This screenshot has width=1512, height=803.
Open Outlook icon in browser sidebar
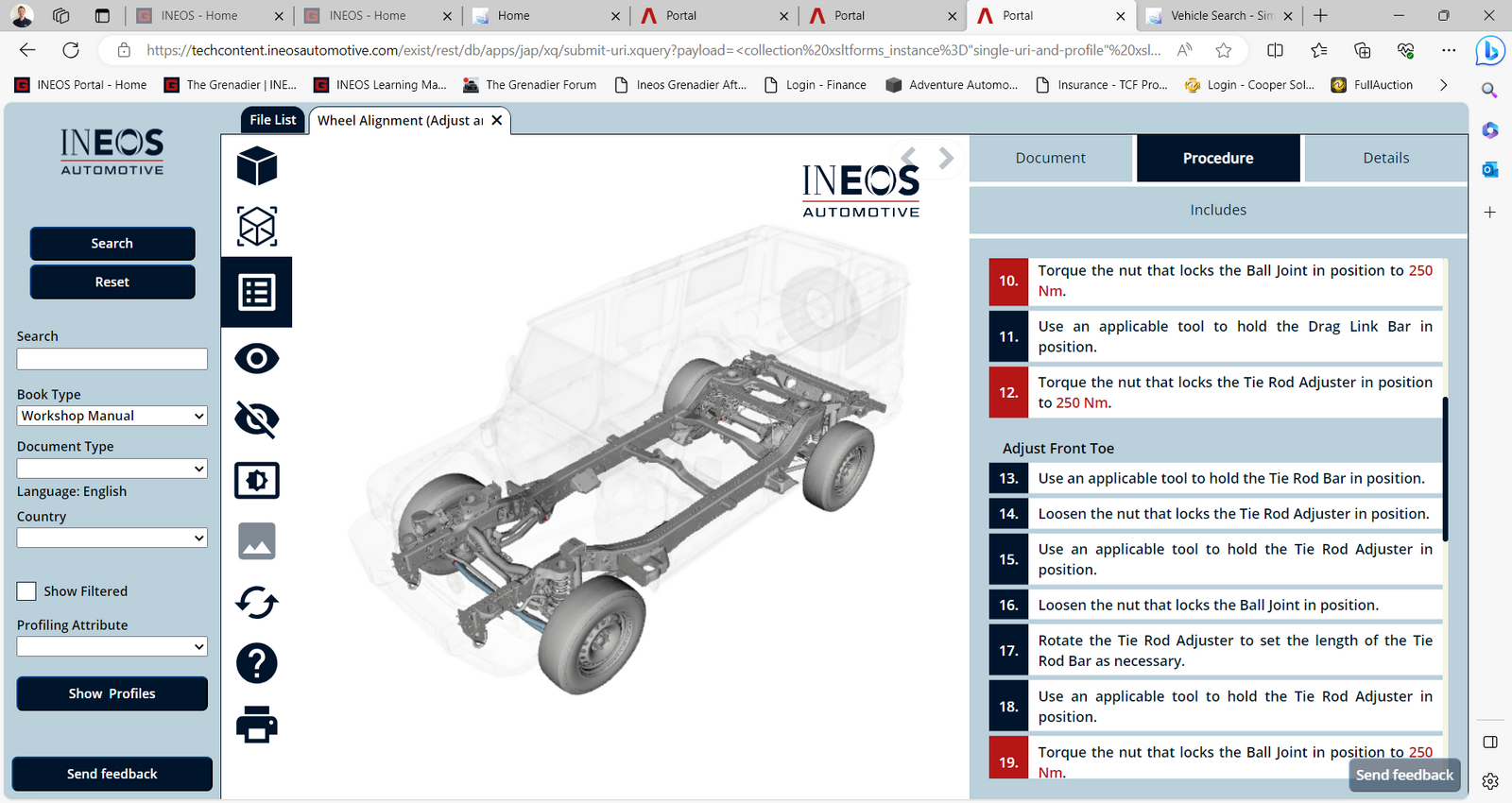click(1490, 169)
